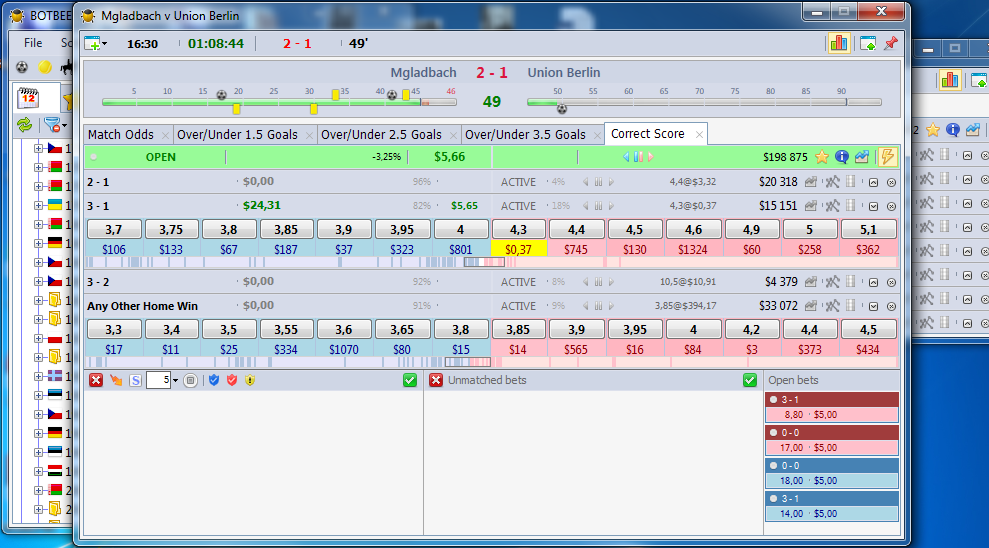
Task: Click the green refresh arrows icon
Action: click(25, 125)
